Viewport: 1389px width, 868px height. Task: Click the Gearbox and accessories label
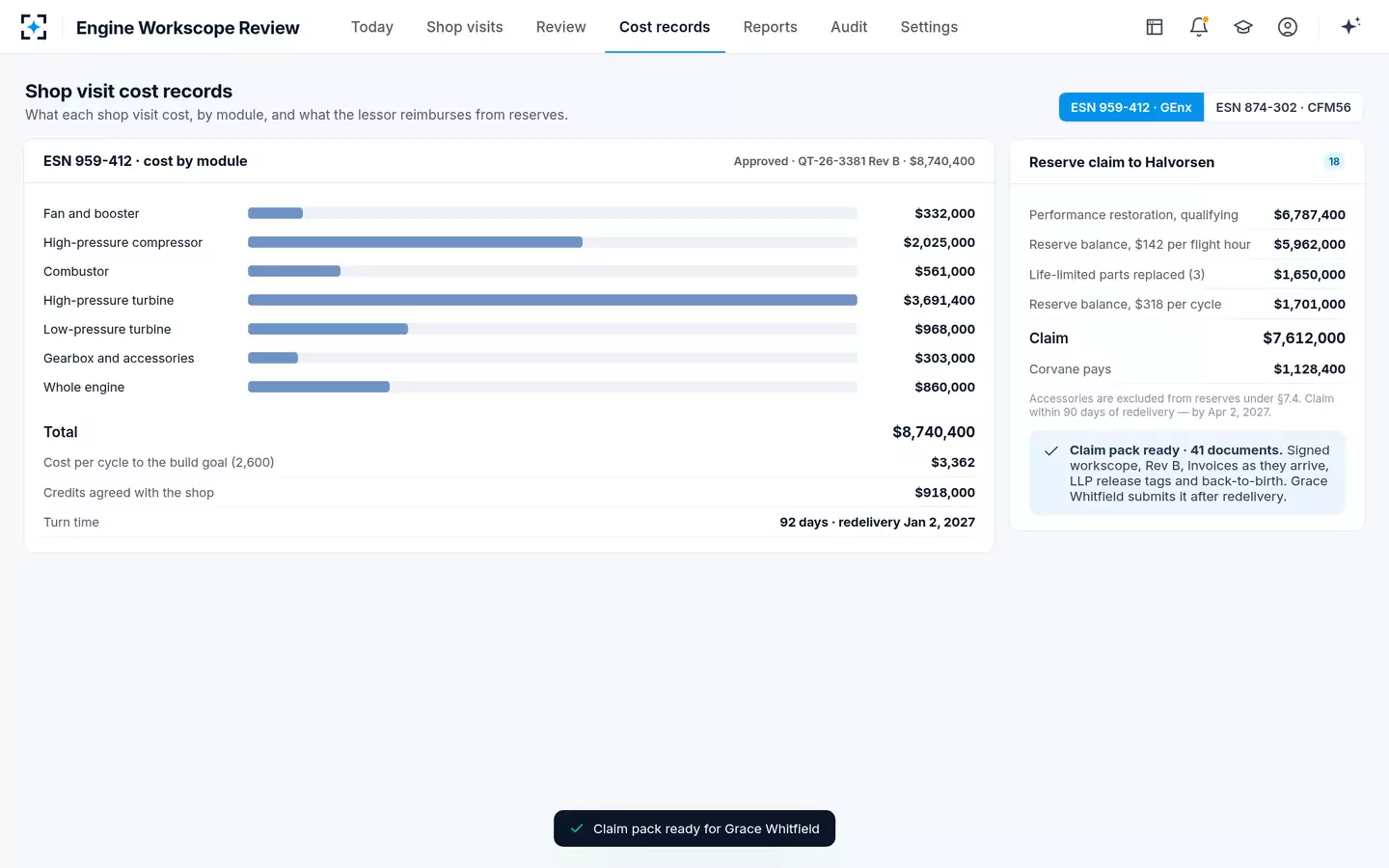click(119, 358)
